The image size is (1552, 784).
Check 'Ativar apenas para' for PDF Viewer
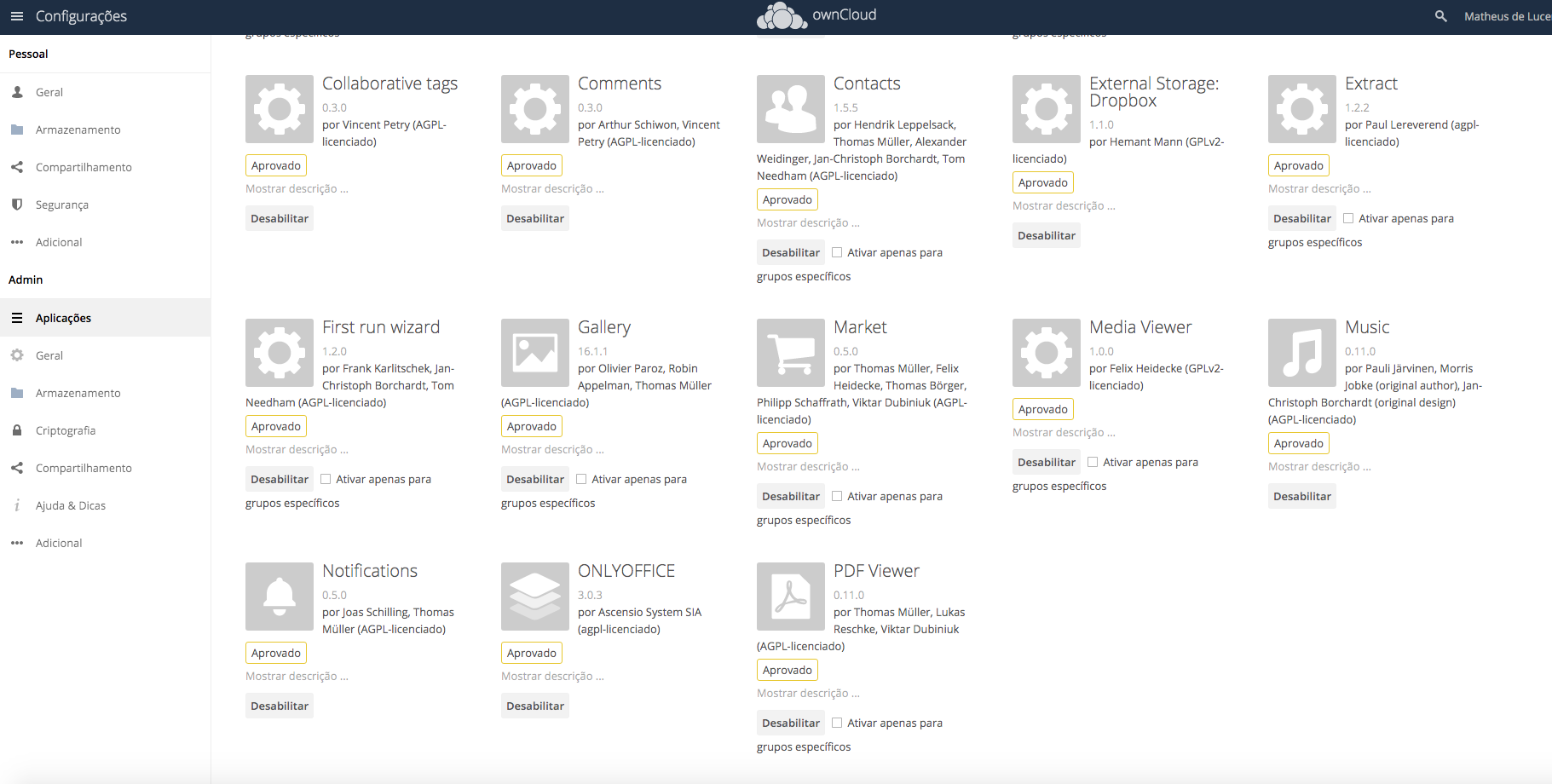point(837,723)
